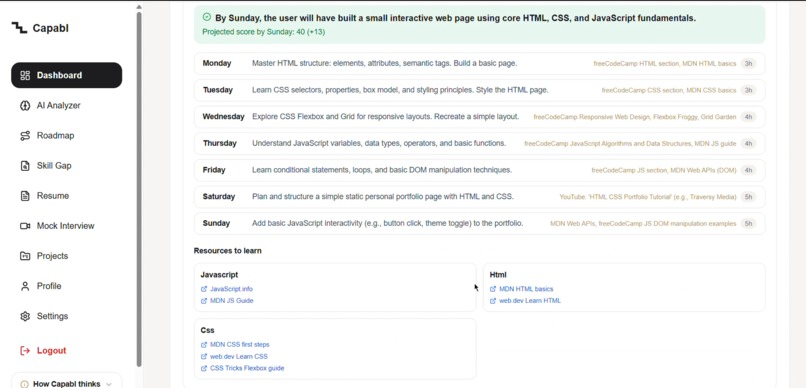Click external-link icon beside MDN HTML basics
Screen dimensions: 806x388
click(493, 289)
